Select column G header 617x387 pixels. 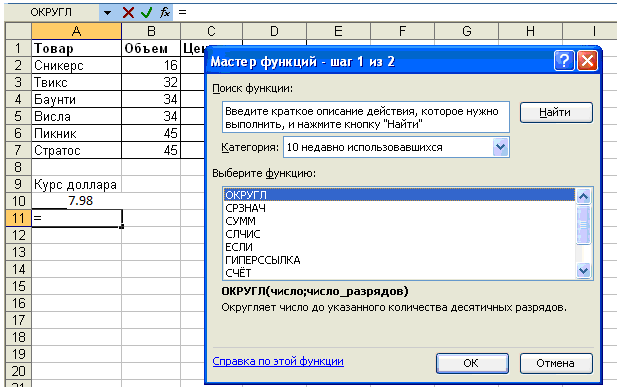466,31
